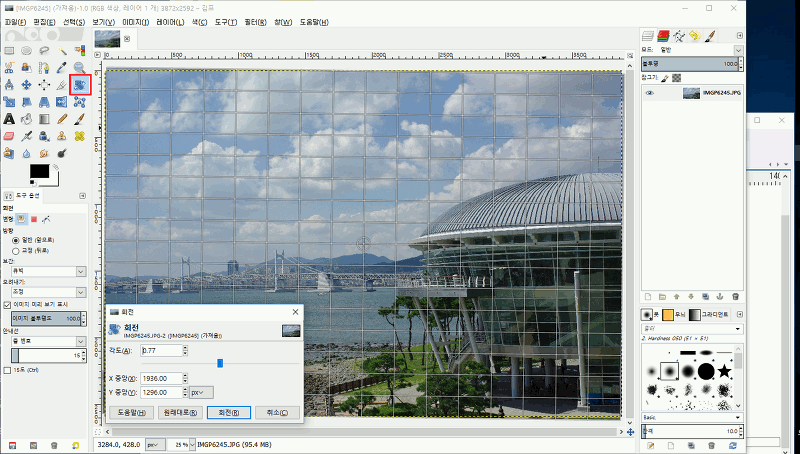The image size is (800, 454).
Task: Select the normal (forward) direction radio button
Action: click(x=14, y=241)
